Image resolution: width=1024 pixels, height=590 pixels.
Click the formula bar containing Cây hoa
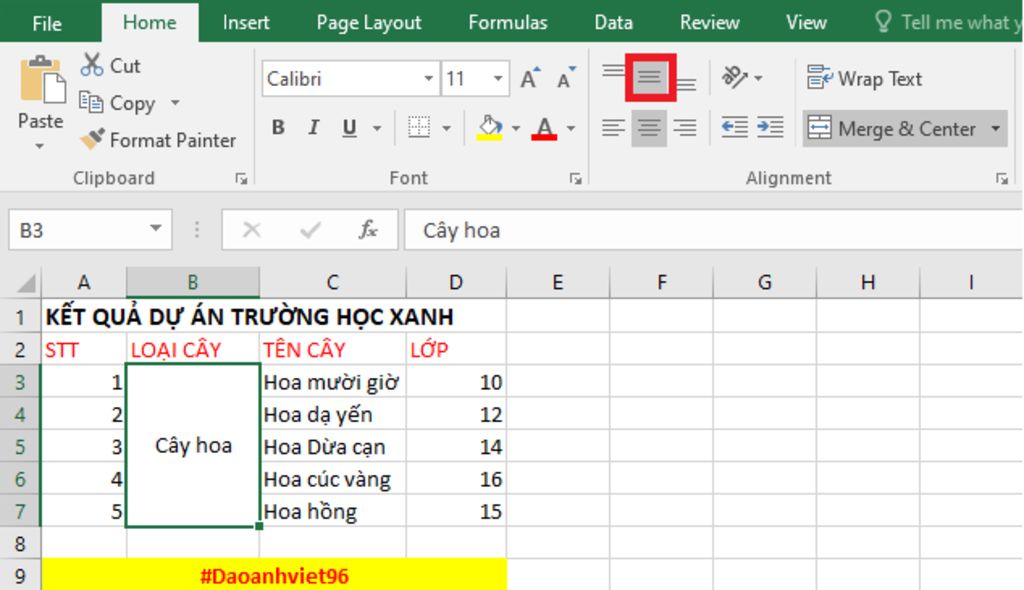pyautogui.click(x=713, y=230)
